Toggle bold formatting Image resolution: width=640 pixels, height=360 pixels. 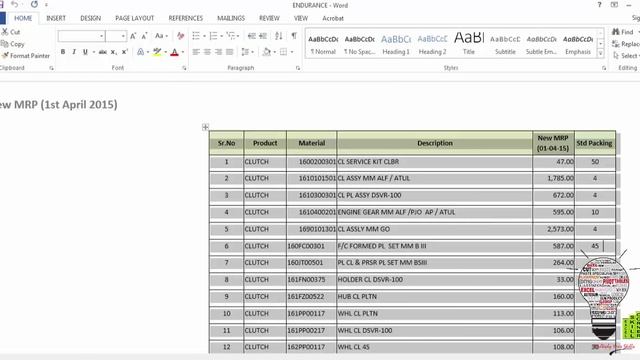coord(63,52)
